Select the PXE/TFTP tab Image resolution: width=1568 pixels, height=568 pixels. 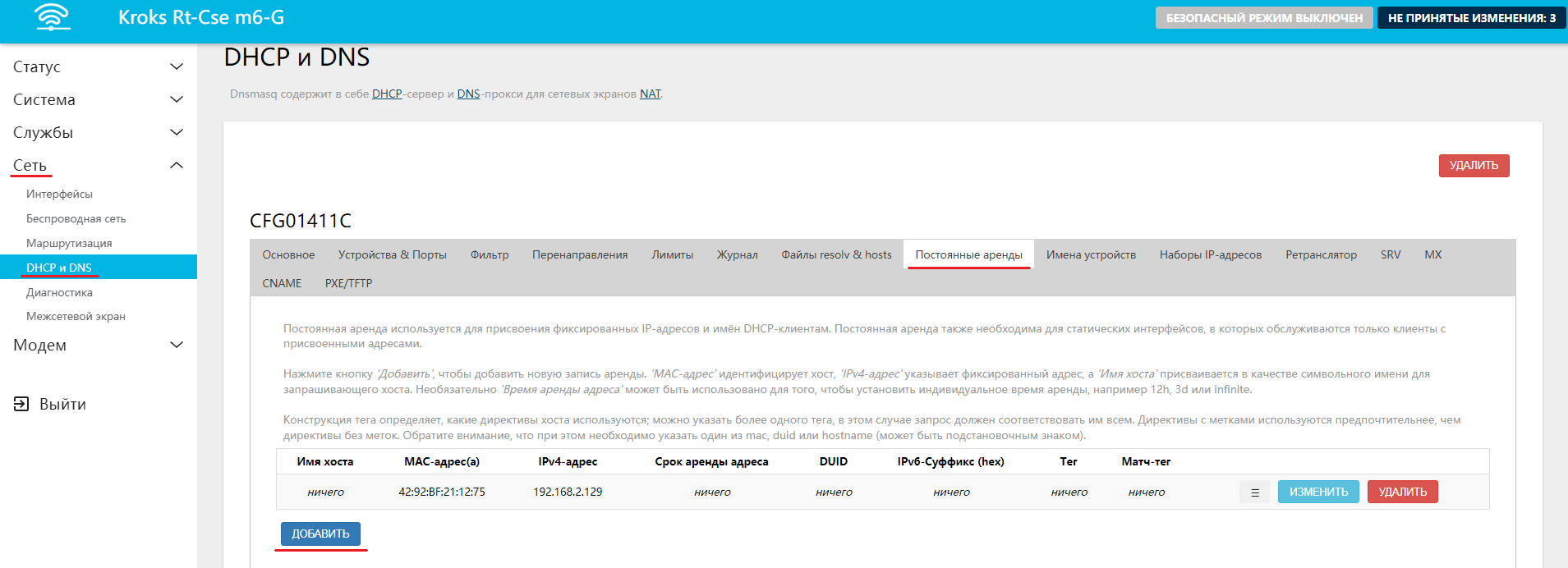(348, 283)
